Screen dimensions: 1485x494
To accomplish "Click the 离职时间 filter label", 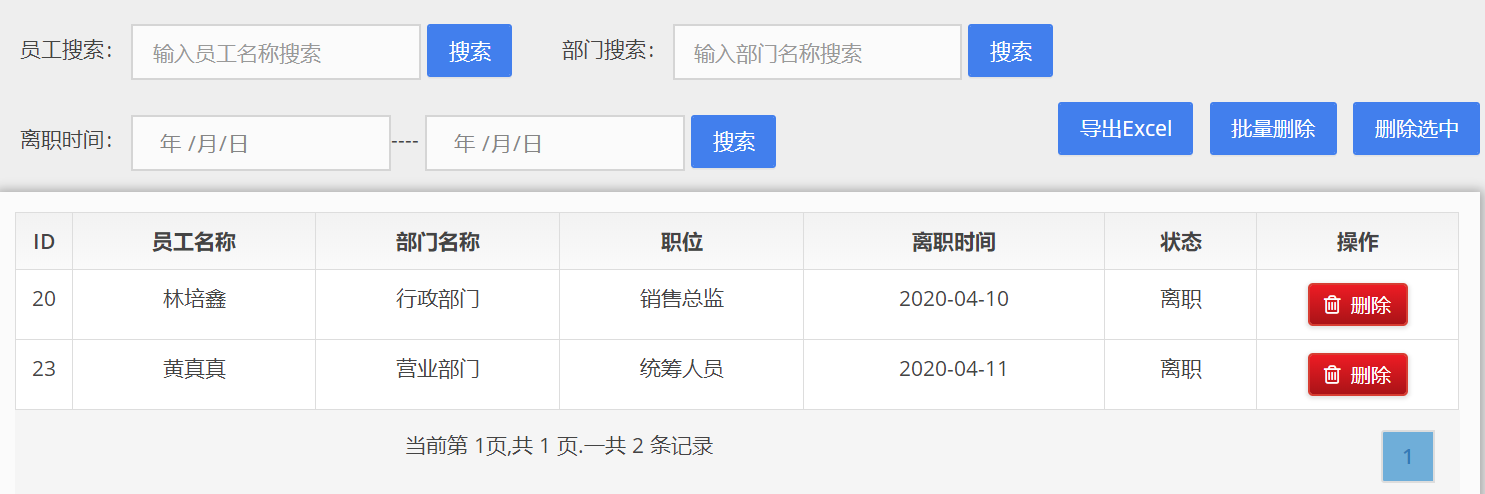I will click(x=67, y=140).
